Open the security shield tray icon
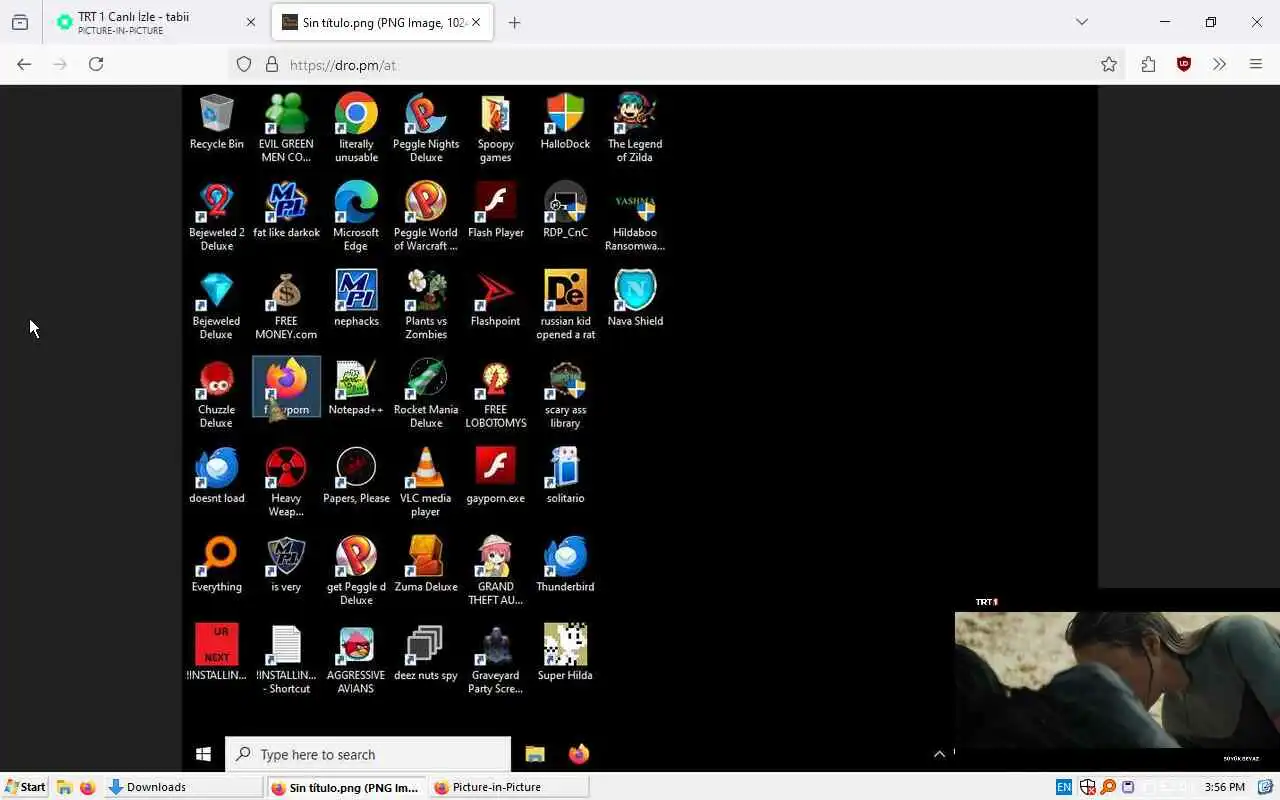This screenshot has height=800, width=1280. pyautogui.click(x=1087, y=787)
